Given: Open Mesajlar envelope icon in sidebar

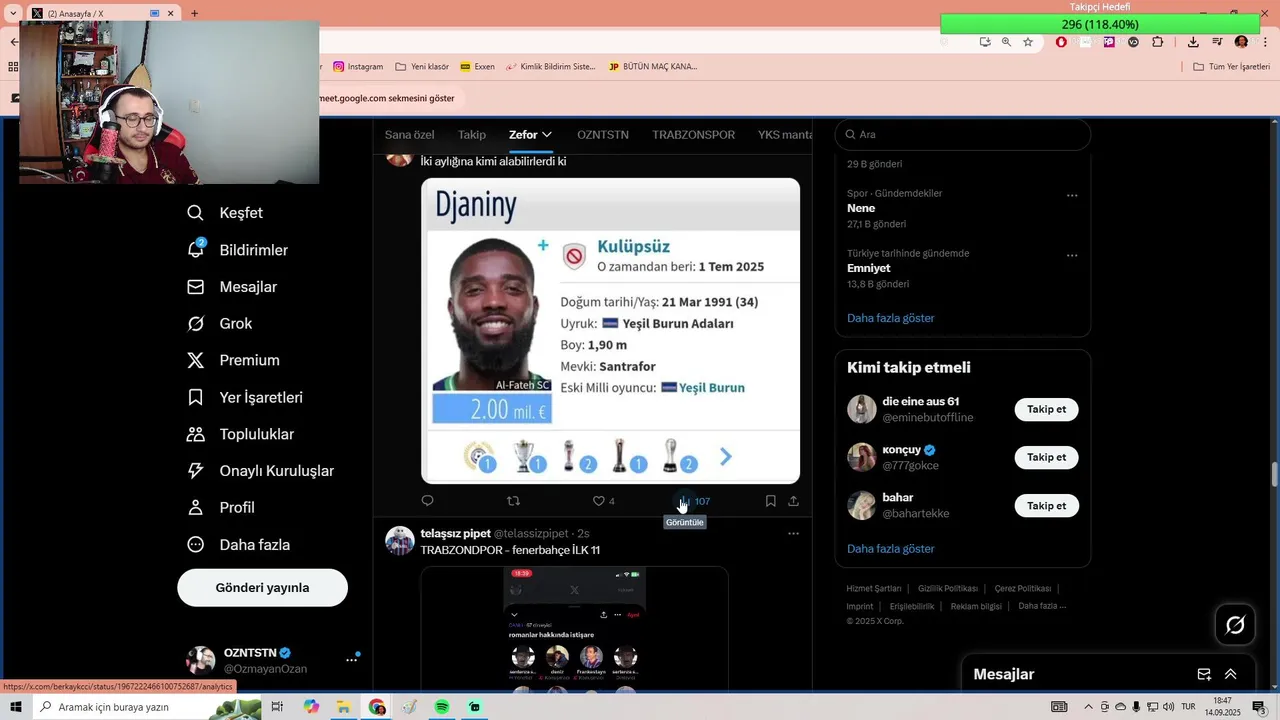Looking at the screenshot, I should [x=196, y=287].
